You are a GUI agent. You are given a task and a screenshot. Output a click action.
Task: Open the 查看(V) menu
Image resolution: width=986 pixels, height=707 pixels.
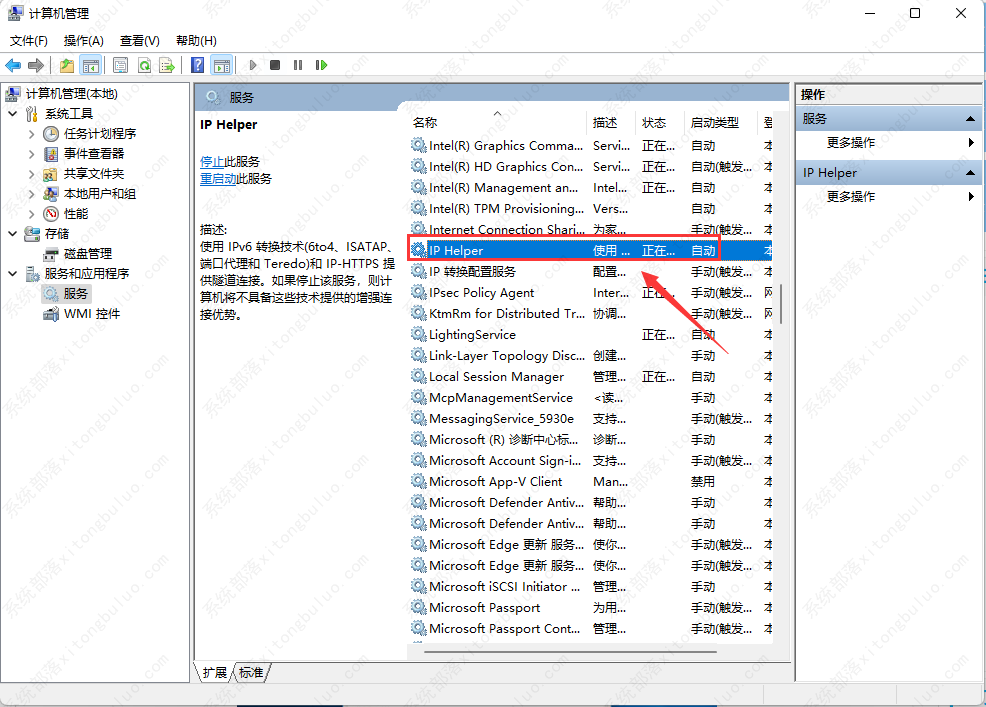coord(140,41)
